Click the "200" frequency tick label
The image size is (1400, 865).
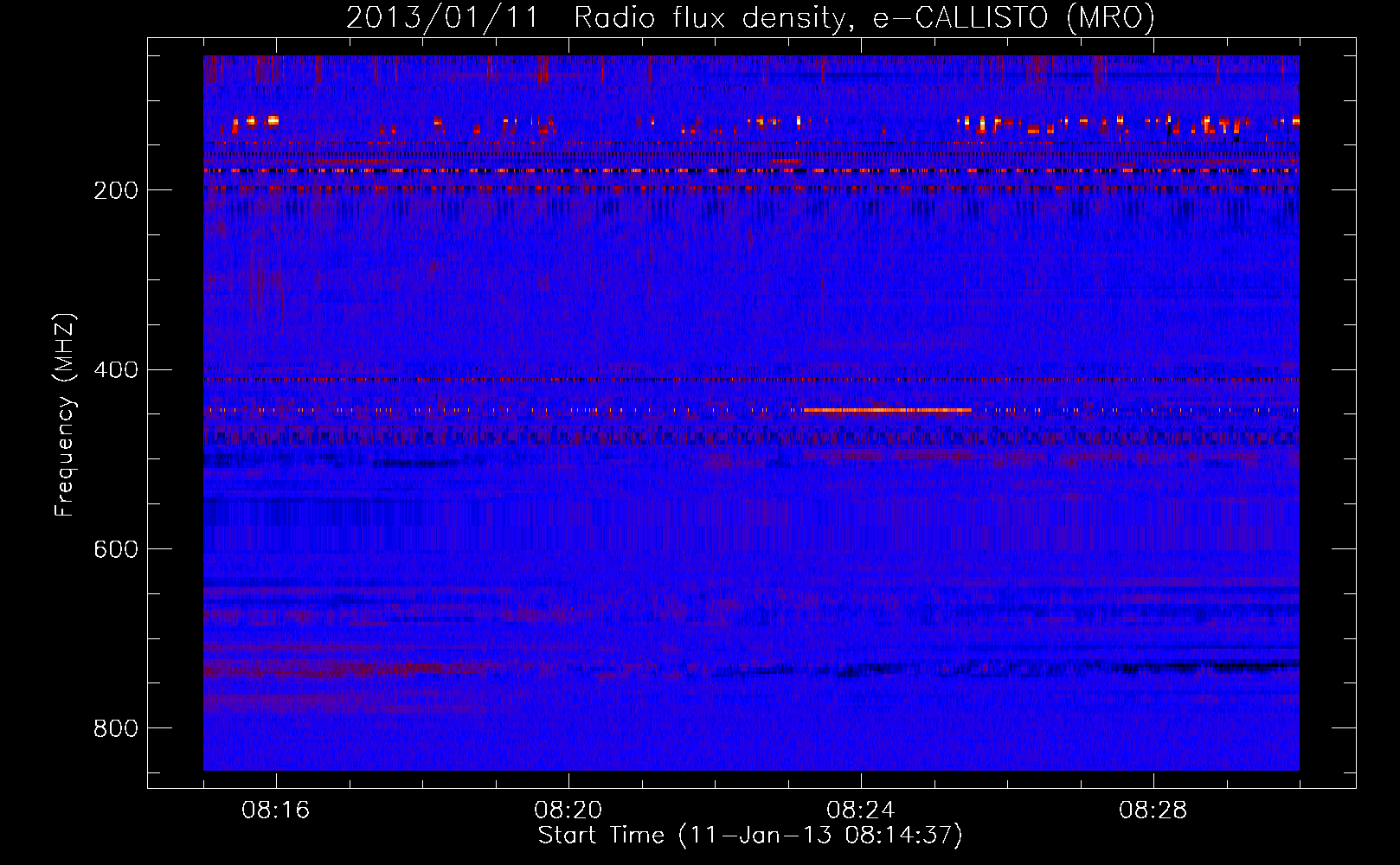(x=116, y=190)
